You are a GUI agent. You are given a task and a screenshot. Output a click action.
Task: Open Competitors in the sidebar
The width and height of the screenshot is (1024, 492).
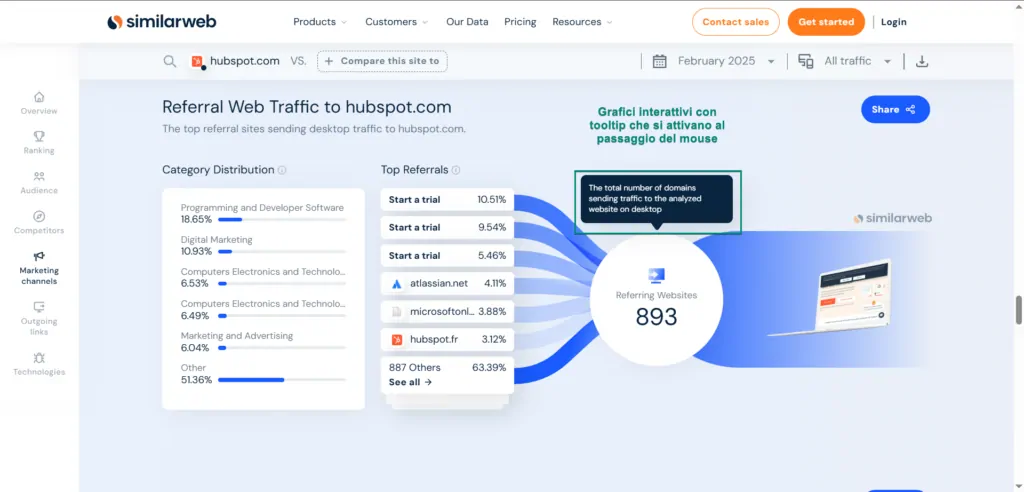[x=39, y=223]
